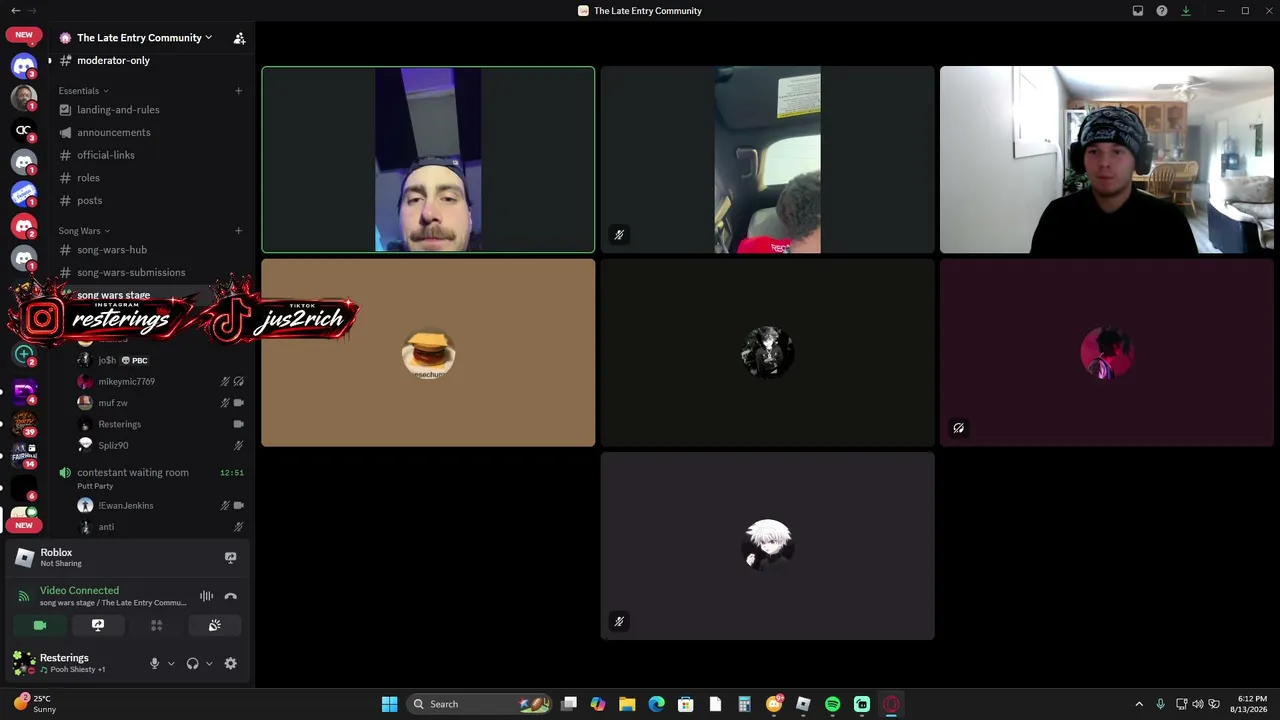This screenshot has width=1280, height=720.
Task: Toggle screen share button in voice panel
Action: 98,625
